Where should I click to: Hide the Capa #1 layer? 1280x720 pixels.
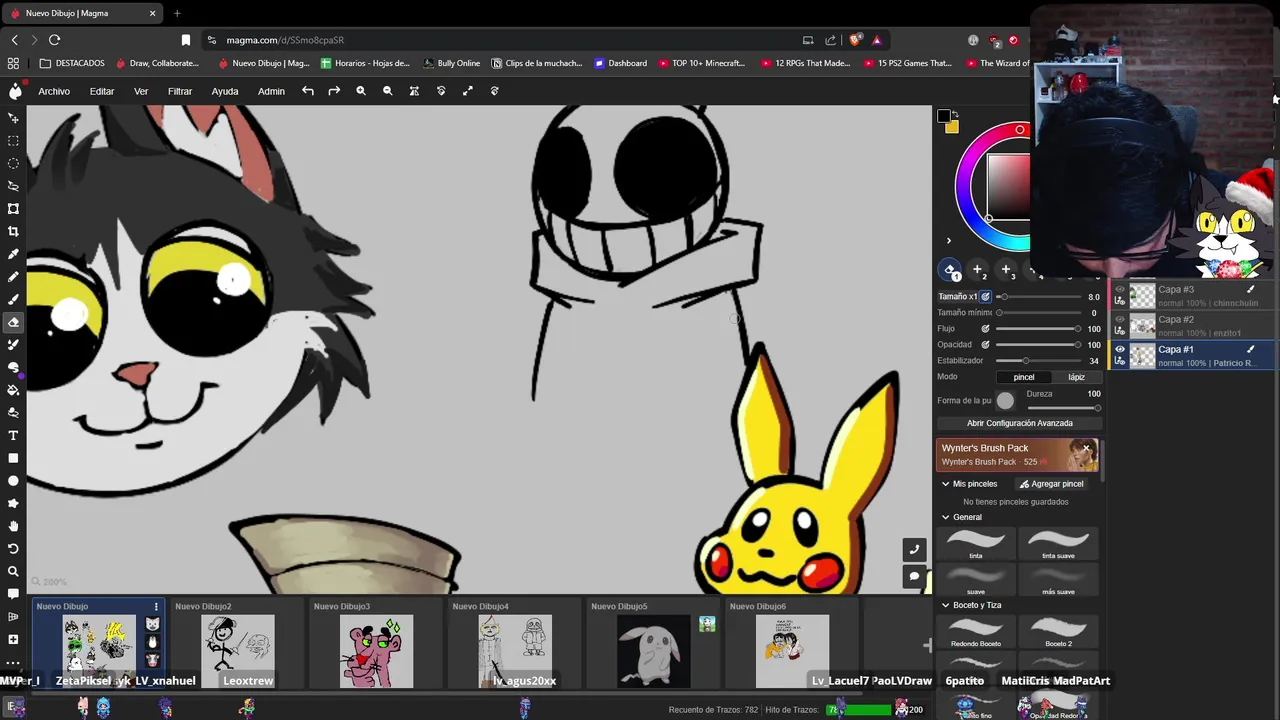[1120, 350]
